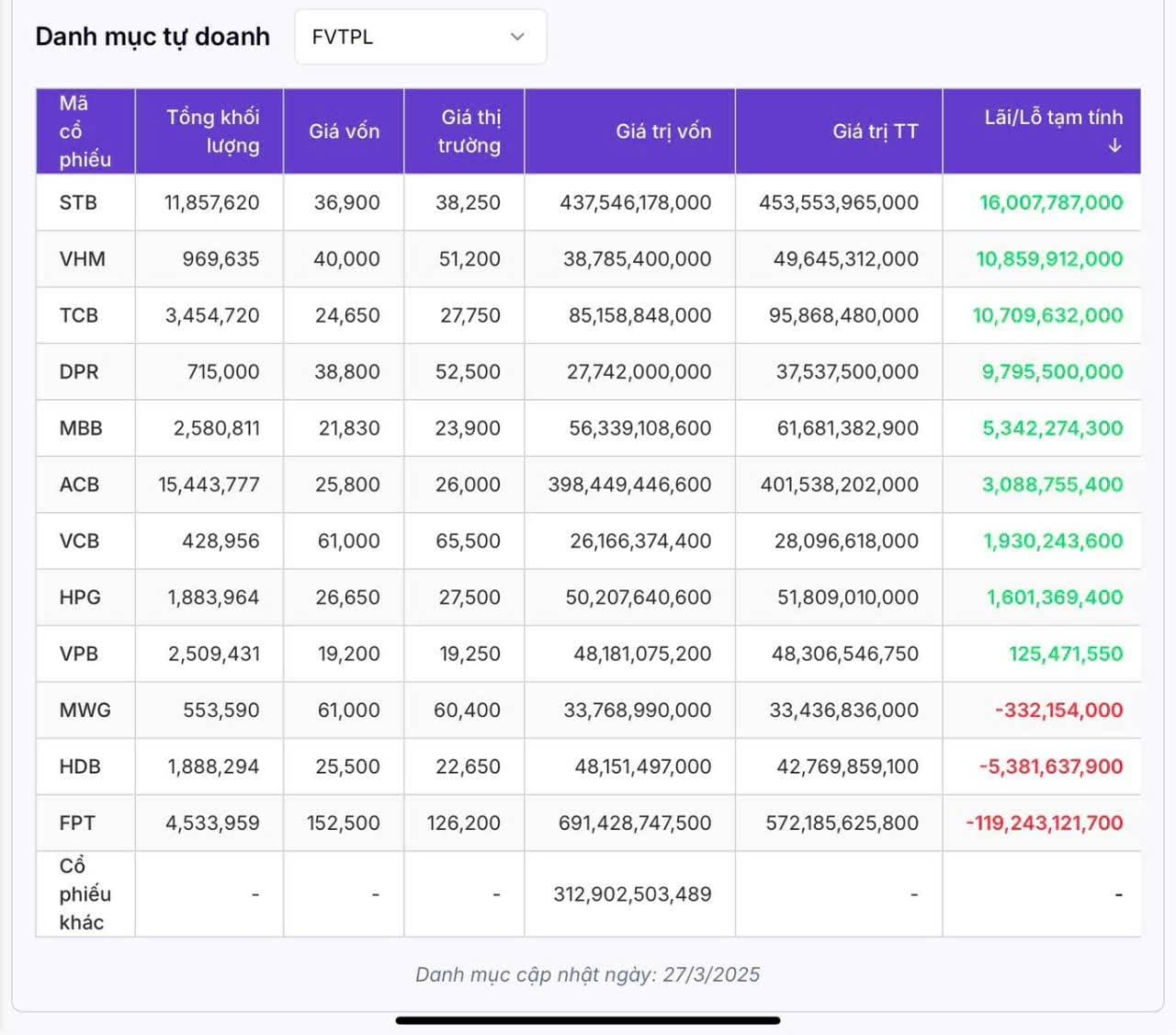Choose the MBB ticker in the table
The image size is (1176, 1035).
[81, 428]
